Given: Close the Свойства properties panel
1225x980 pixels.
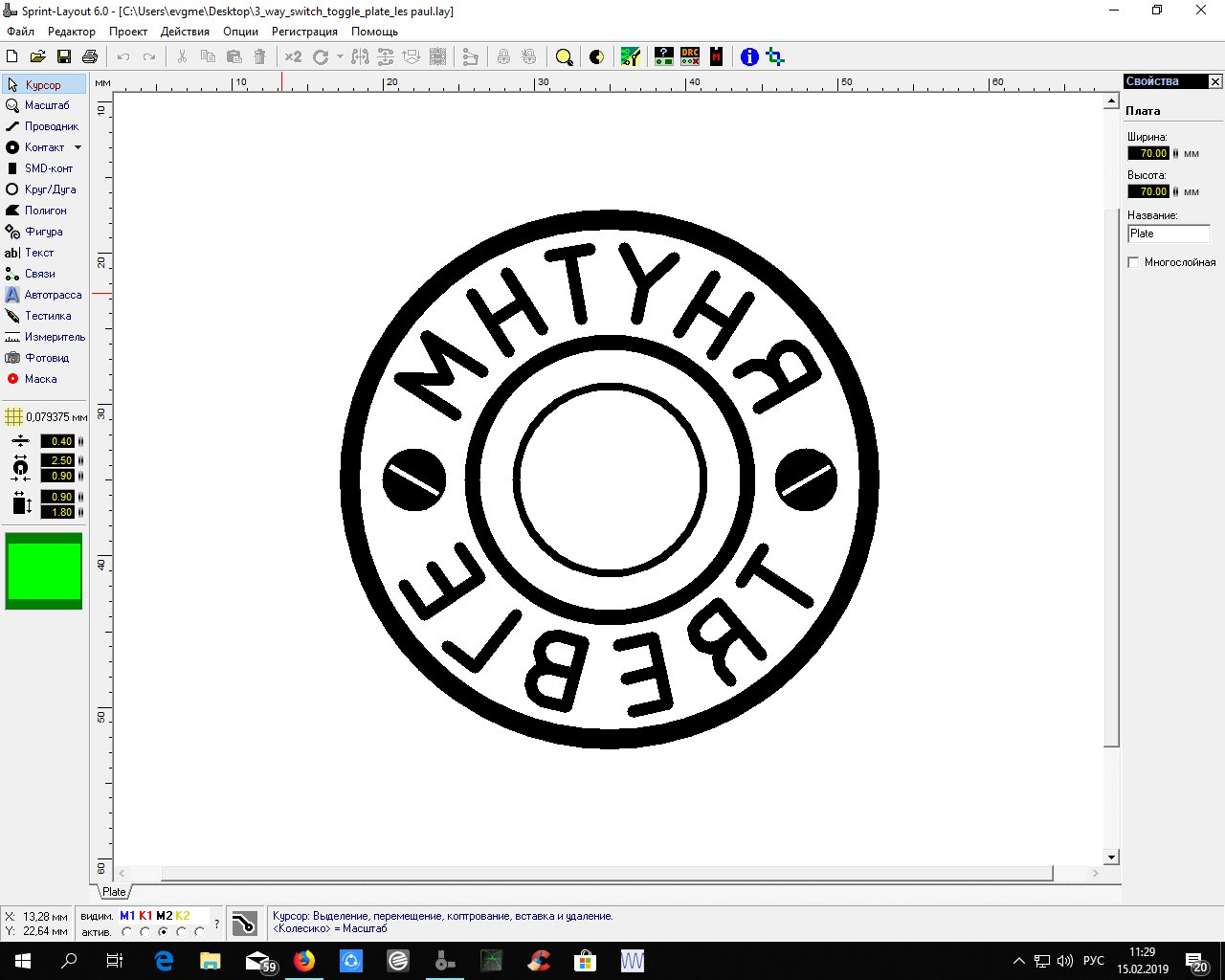Looking at the screenshot, I should 1215,81.
